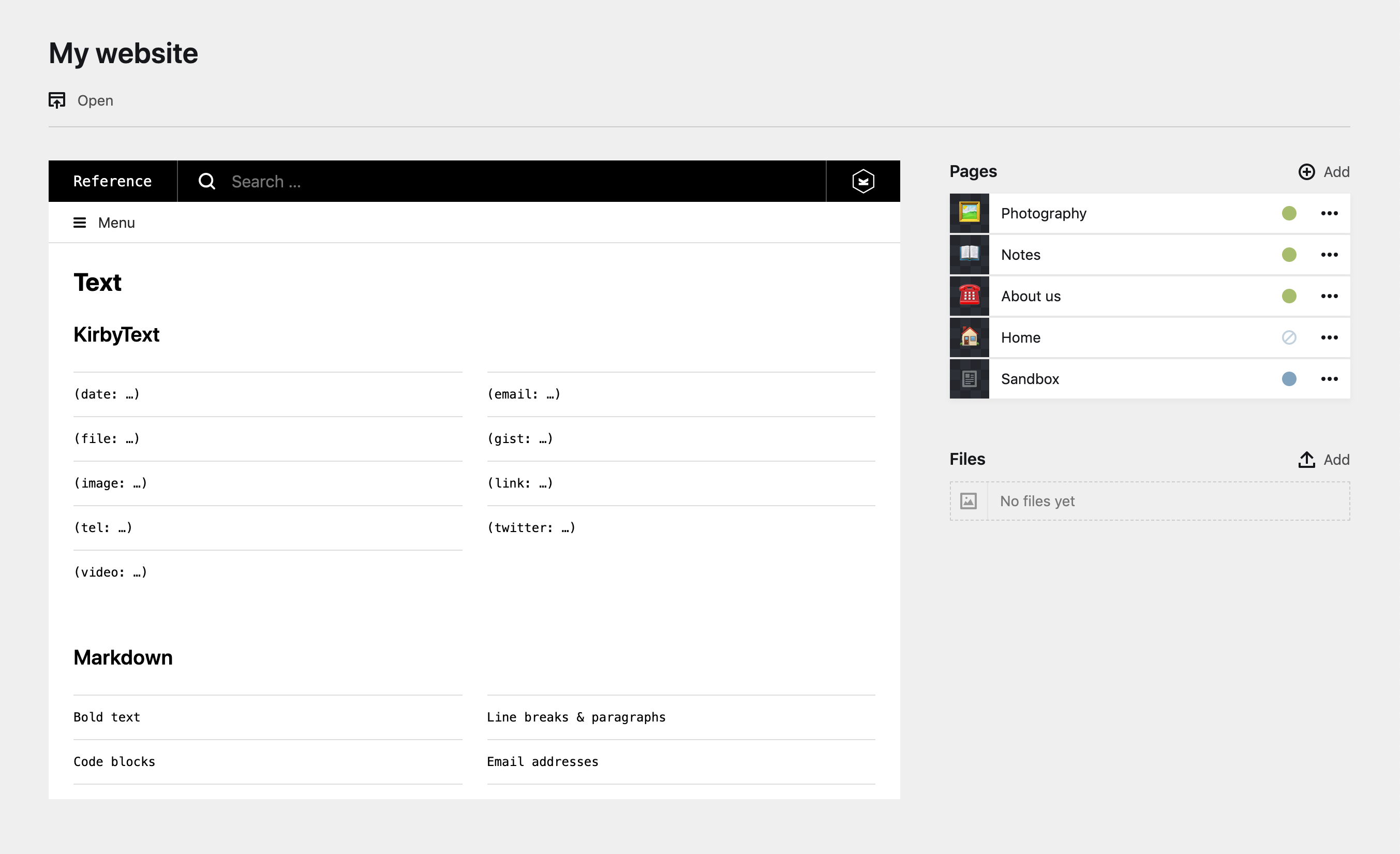Open the Notes page options menu
This screenshot has height=854, width=1400.
pos(1329,255)
